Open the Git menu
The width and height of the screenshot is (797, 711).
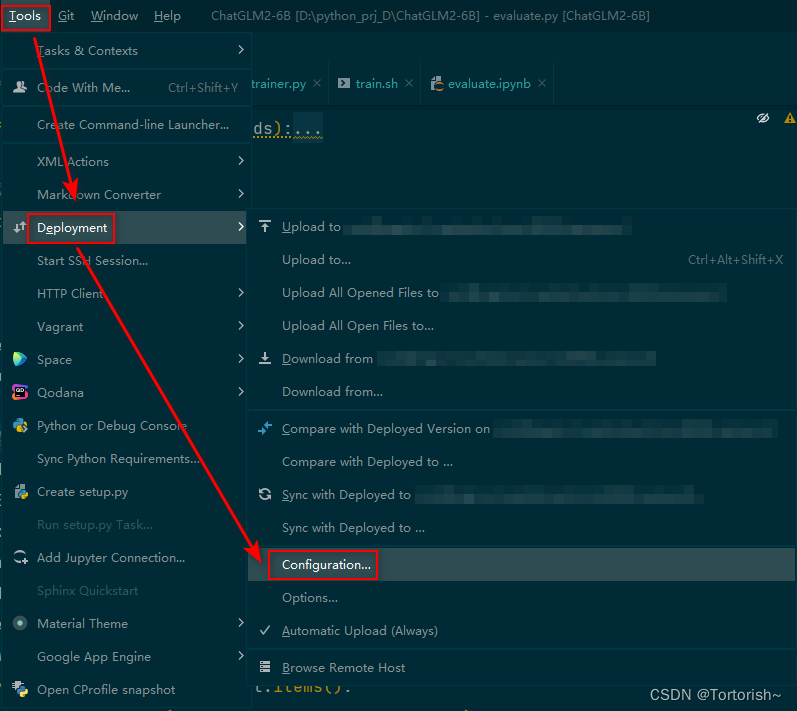coord(66,16)
